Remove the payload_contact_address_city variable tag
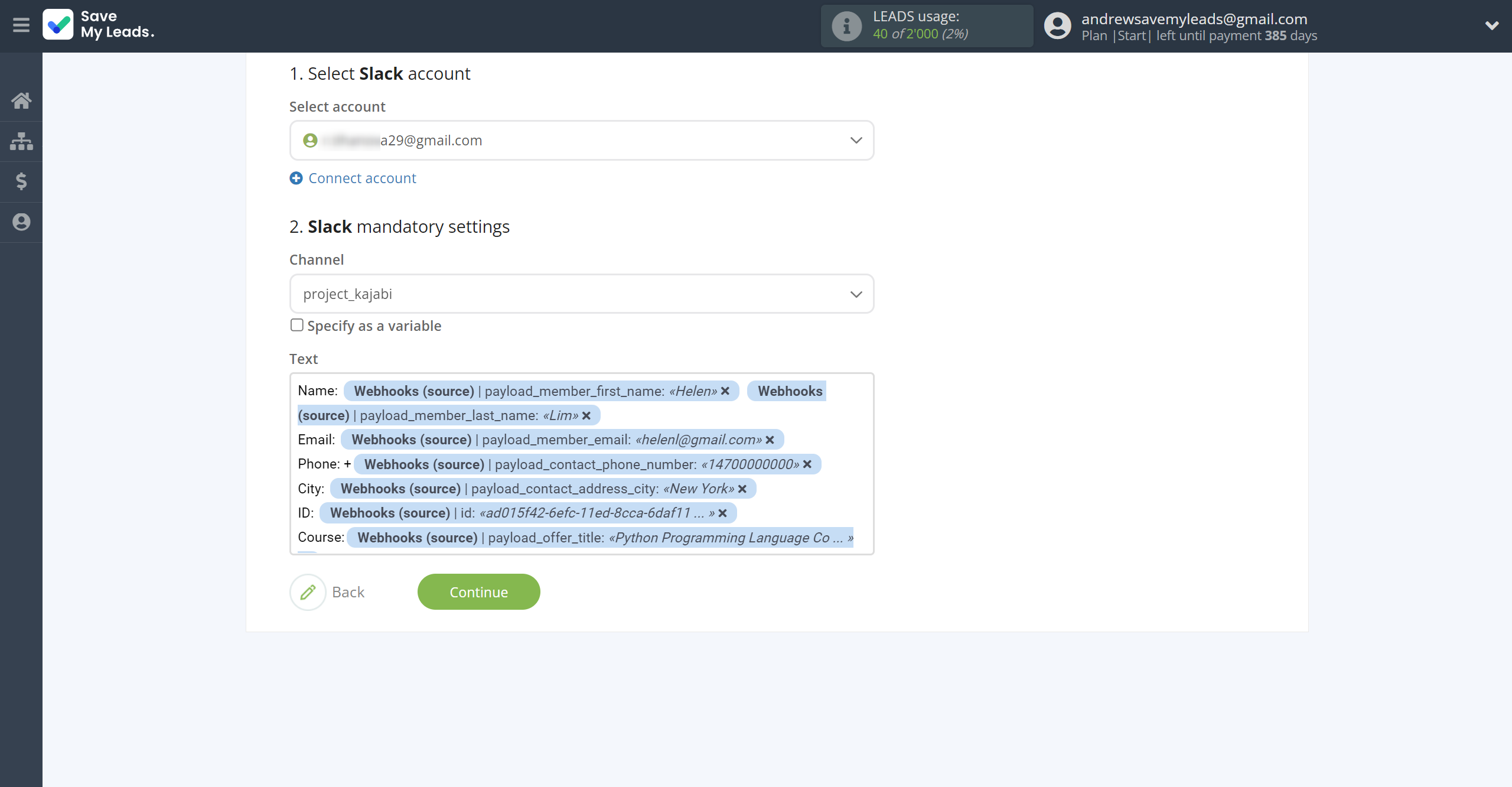This screenshot has width=1512, height=787. click(742, 489)
